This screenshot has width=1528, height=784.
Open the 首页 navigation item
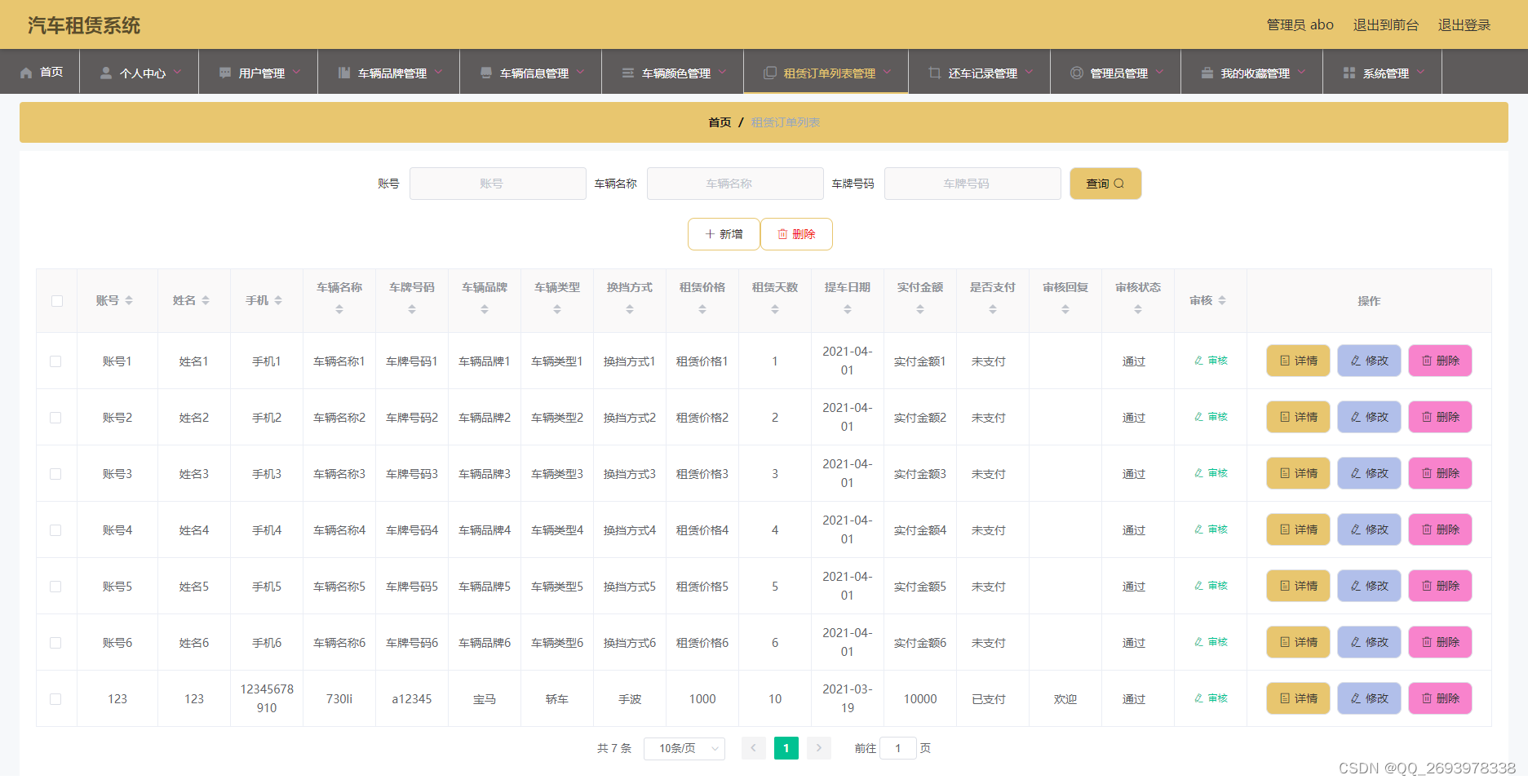(x=41, y=72)
